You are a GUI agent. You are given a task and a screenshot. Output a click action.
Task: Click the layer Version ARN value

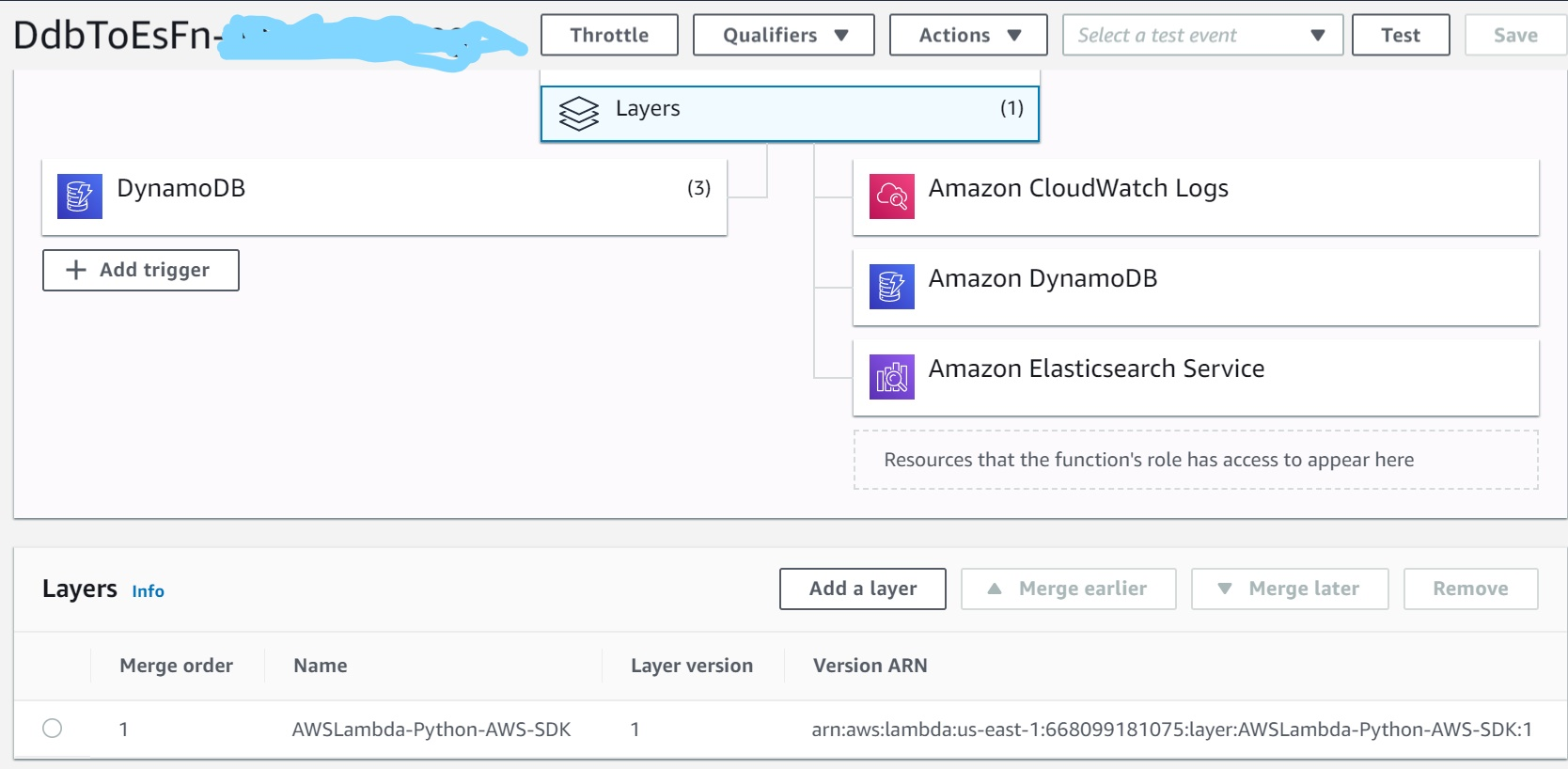[x=1172, y=730]
